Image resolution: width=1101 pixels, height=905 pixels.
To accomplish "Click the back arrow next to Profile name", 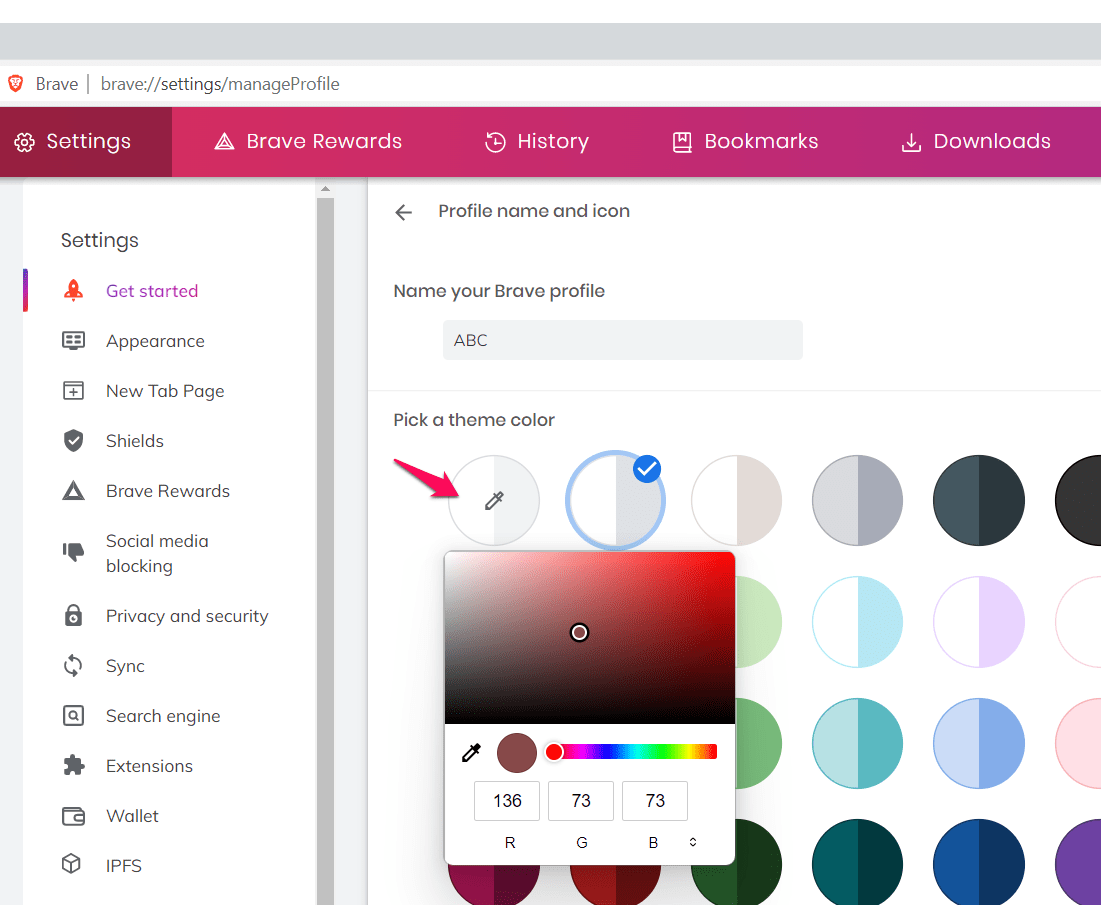I will (403, 211).
